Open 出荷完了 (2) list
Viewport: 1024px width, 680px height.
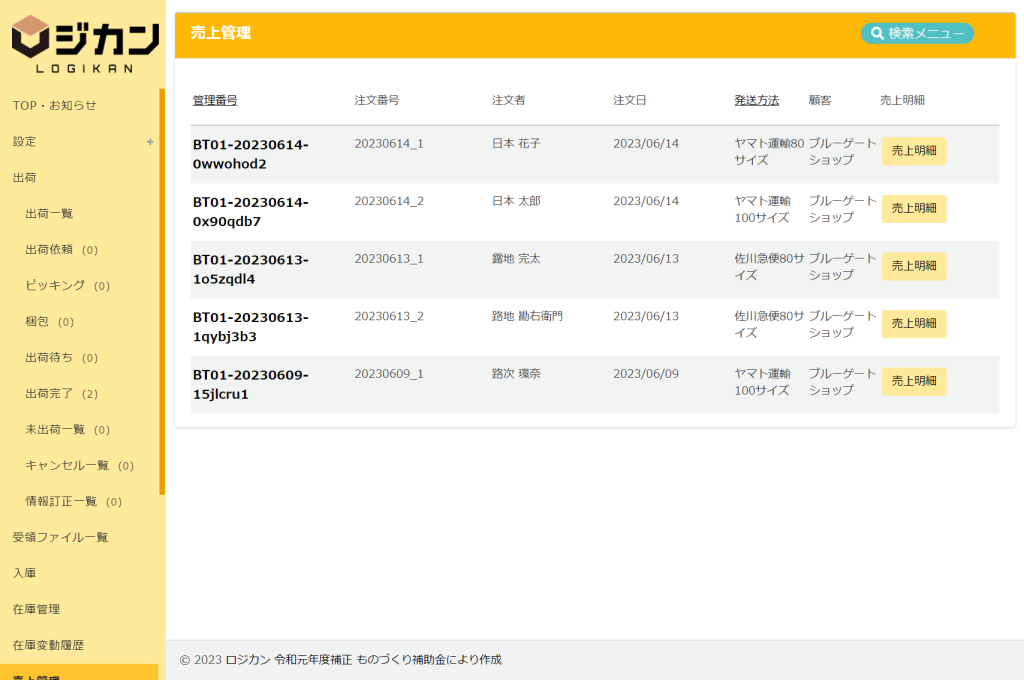click(61, 393)
